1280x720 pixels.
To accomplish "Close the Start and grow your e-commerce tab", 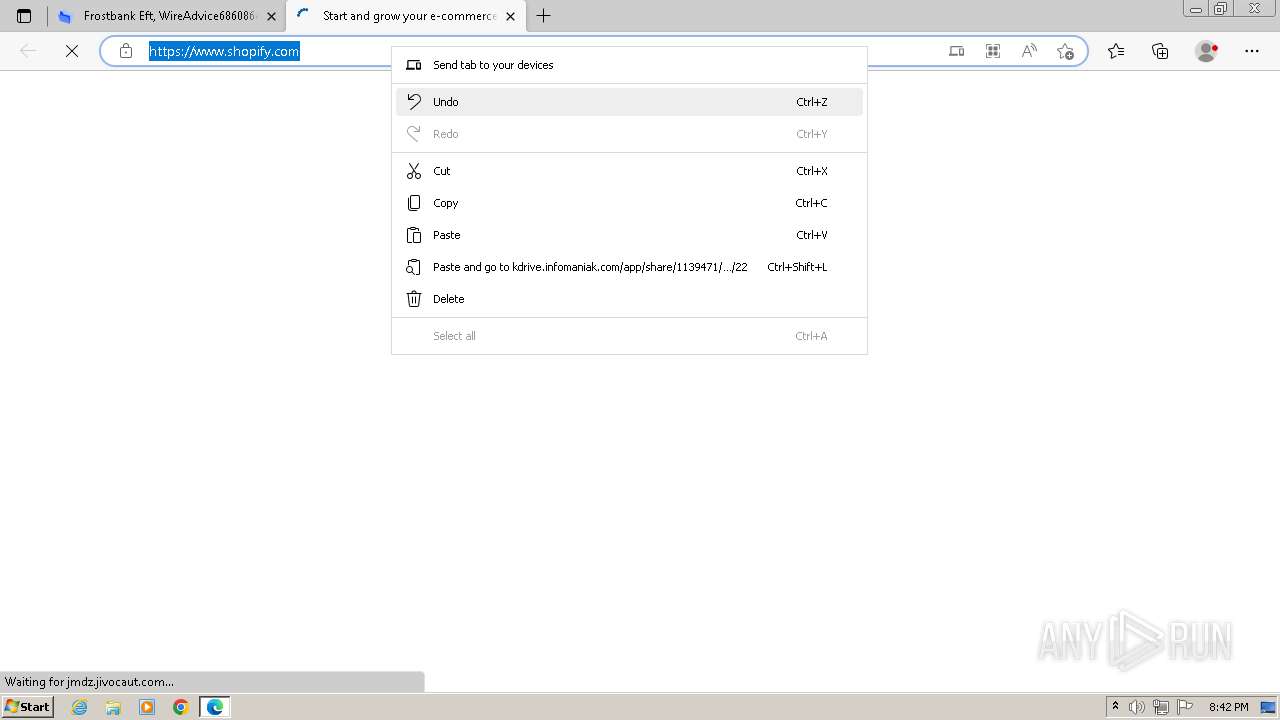I will point(510,16).
